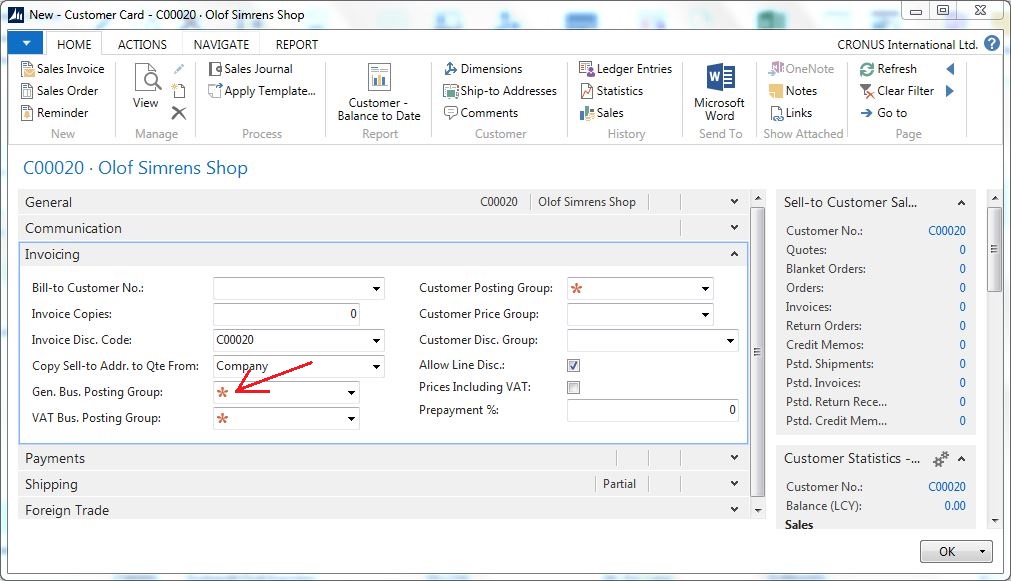
Task: Open Customer Disc. Group dropdown
Action: coord(731,340)
